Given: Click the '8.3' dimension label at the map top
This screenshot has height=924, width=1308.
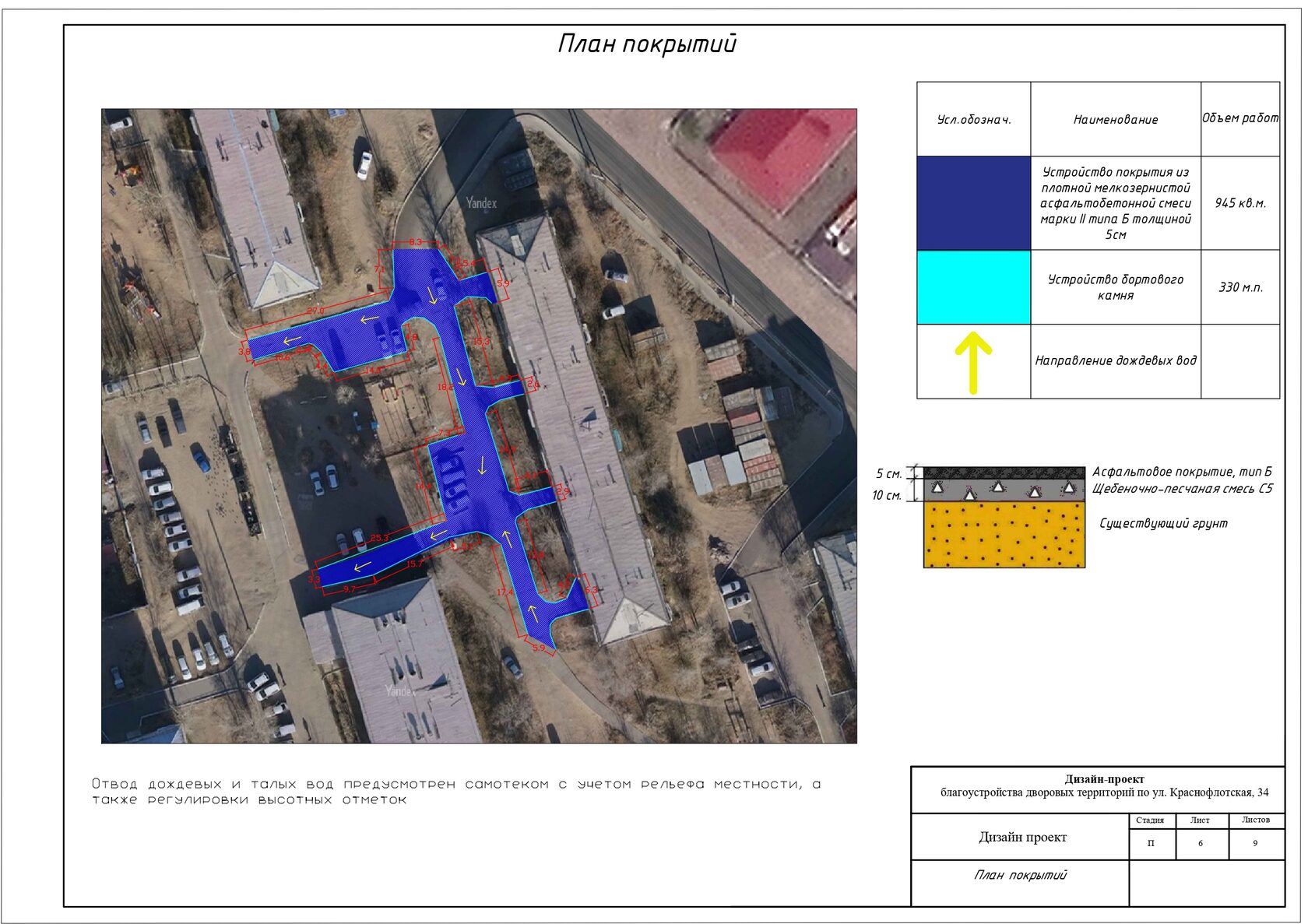Looking at the screenshot, I should click(x=414, y=242).
